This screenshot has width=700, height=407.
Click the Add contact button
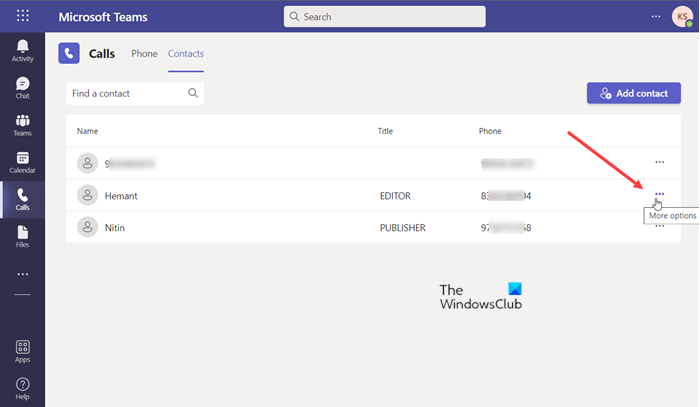click(633, 93)
